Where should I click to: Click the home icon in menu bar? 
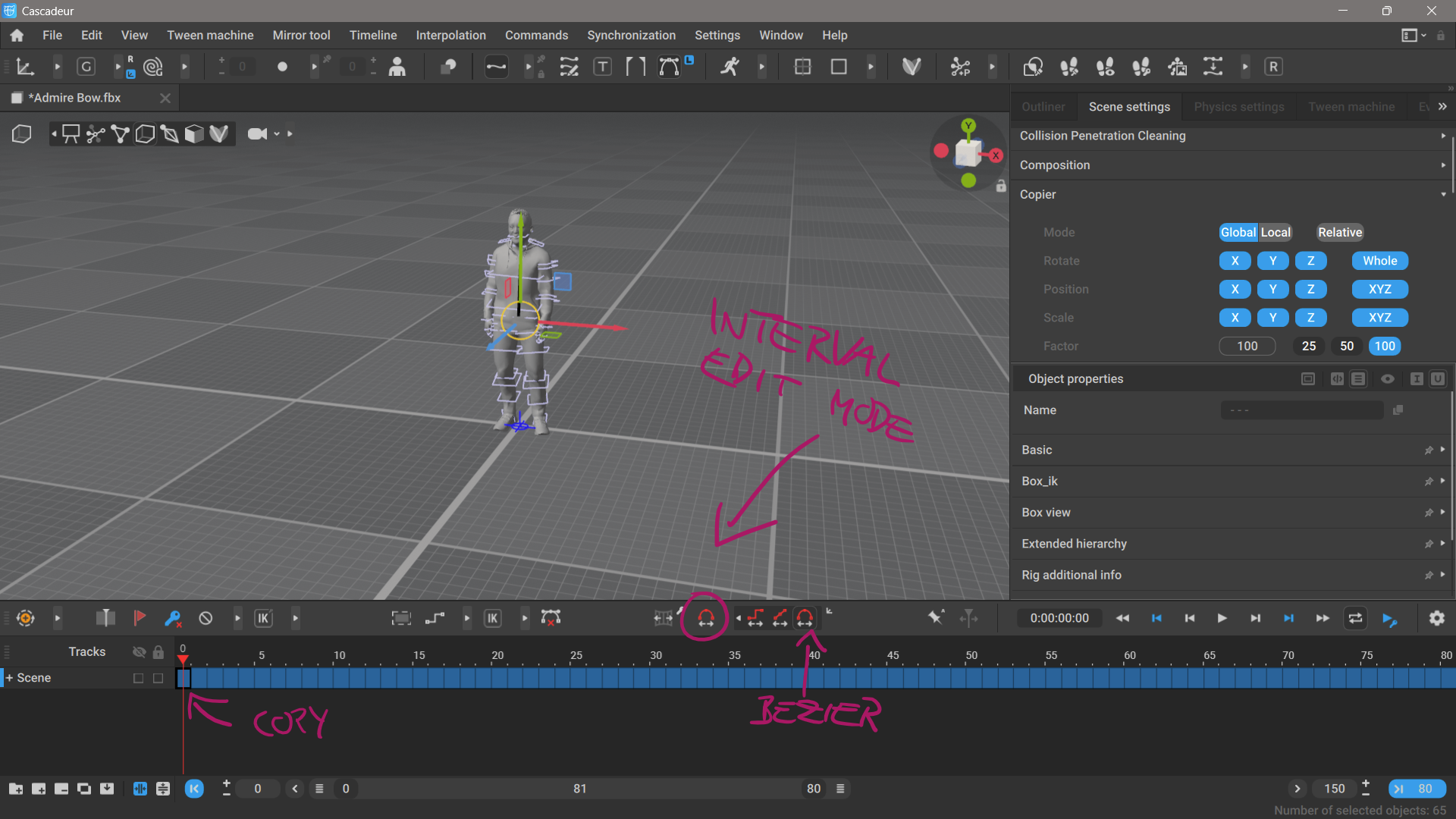(17, 35)
